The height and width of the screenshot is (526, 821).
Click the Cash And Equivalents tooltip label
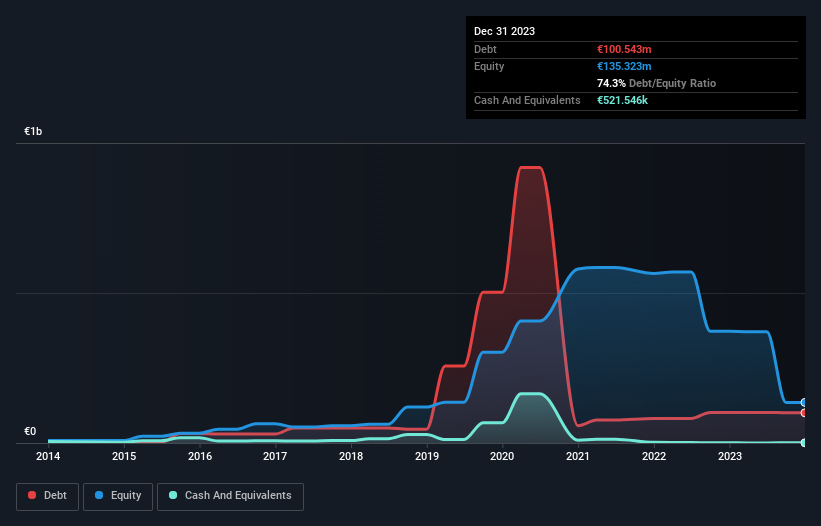pyautogui.click(x=527, y=100)
